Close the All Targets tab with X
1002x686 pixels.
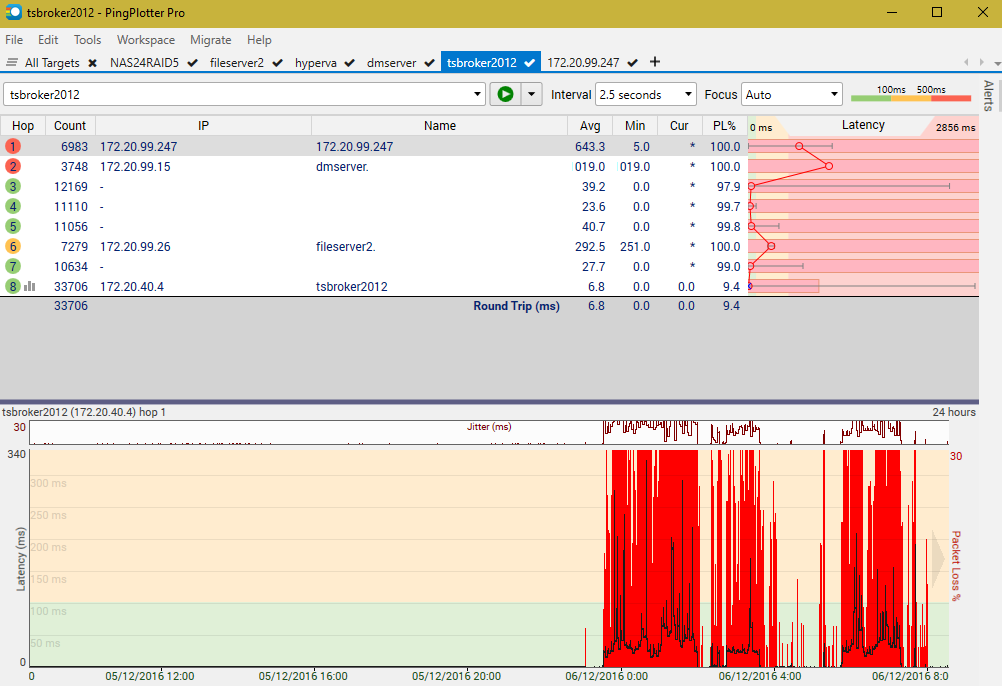pyautogui.click(x=92, y=62)
